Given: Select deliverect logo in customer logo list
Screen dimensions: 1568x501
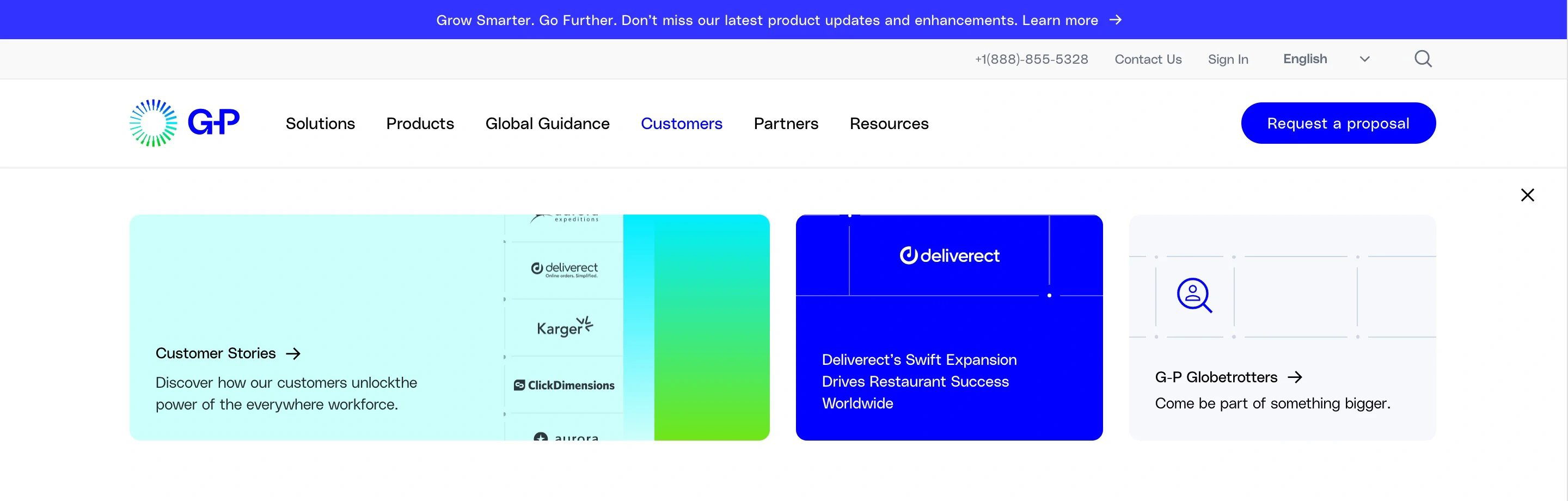Looking at the screenshot, I should pos(564,270).
